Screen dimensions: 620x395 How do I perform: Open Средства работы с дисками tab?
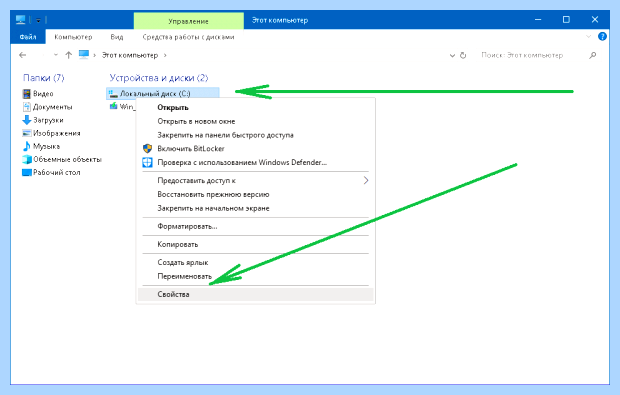(x=188, y=37)
